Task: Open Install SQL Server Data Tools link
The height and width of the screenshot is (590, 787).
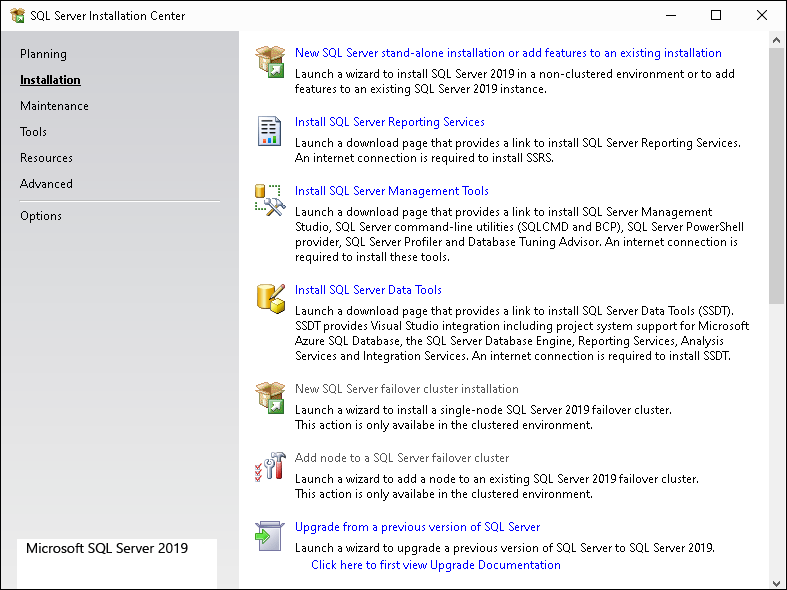Action: click(368, 290)
